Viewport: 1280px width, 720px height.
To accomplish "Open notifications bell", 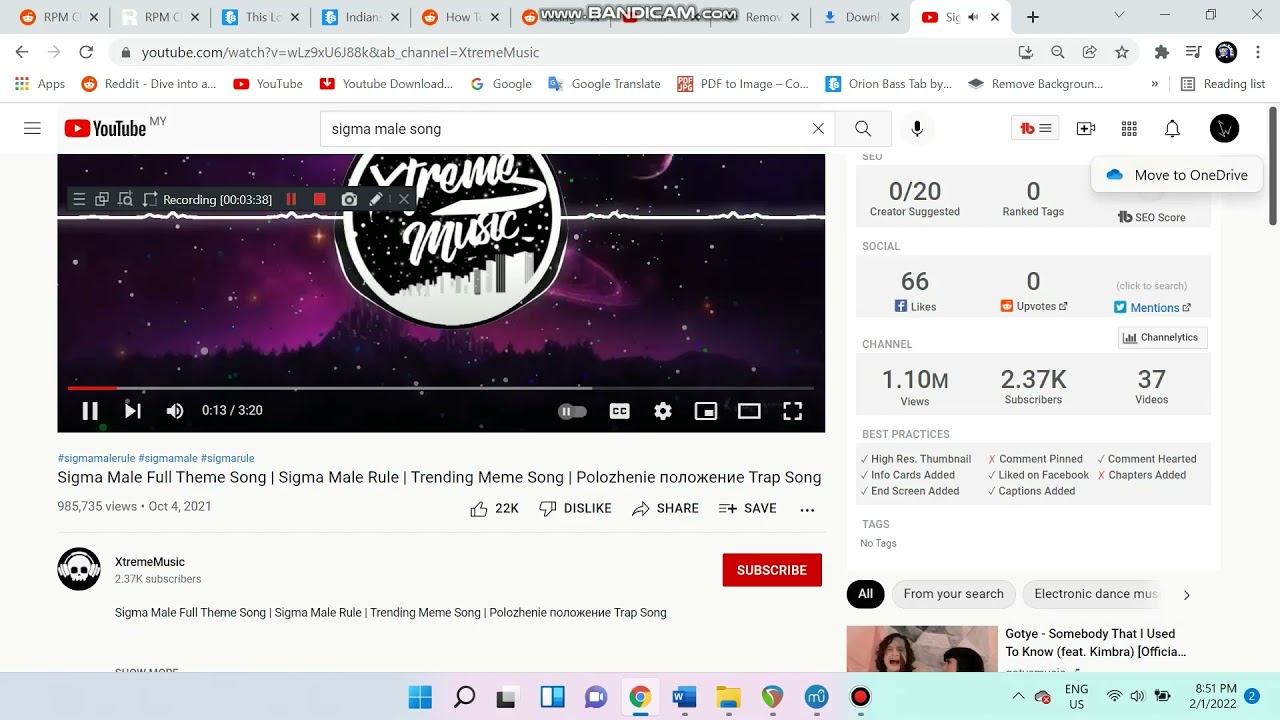I will [1172, 128].
